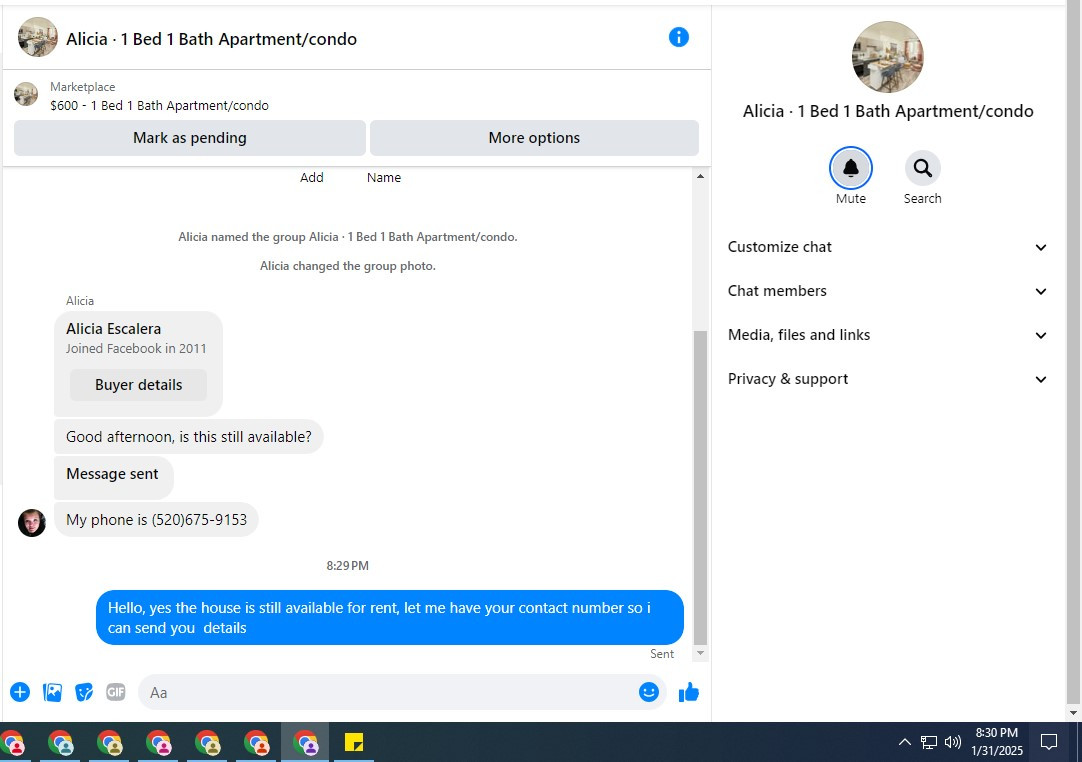Expand the Chat members section

(887, 291)
